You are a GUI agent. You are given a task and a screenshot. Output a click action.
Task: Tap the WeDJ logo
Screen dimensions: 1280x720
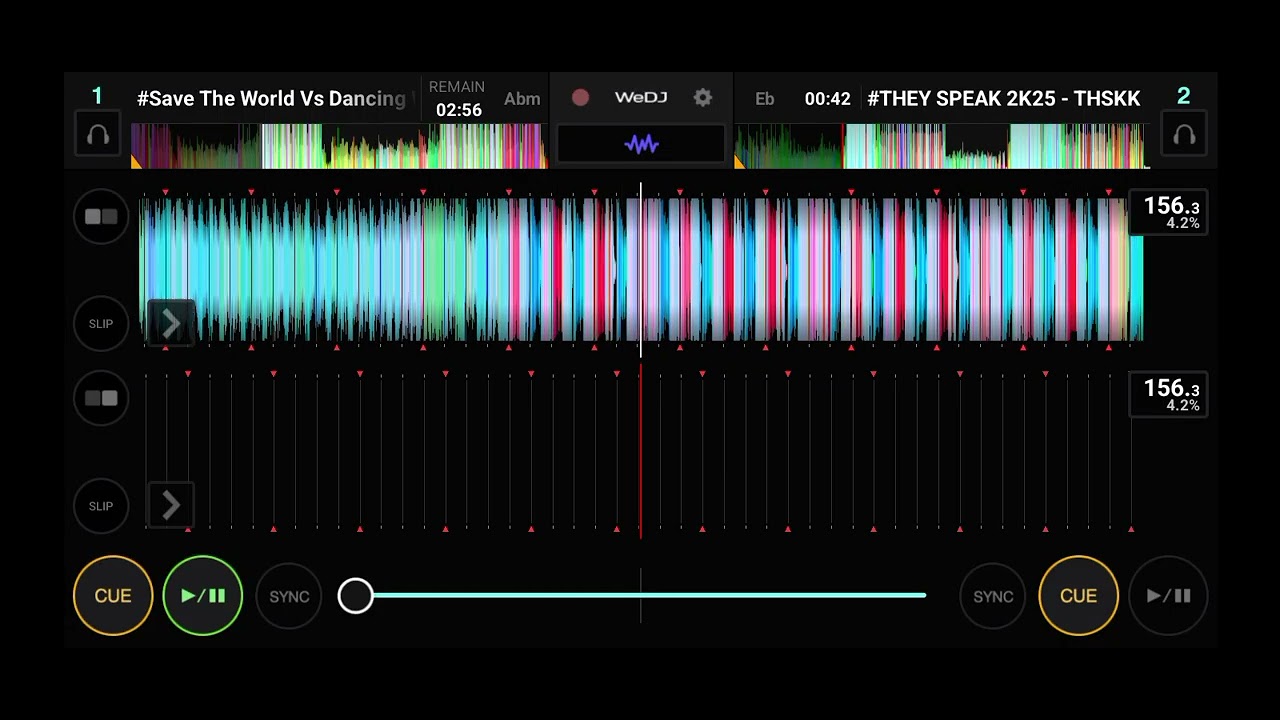click(x=641, y=97)
